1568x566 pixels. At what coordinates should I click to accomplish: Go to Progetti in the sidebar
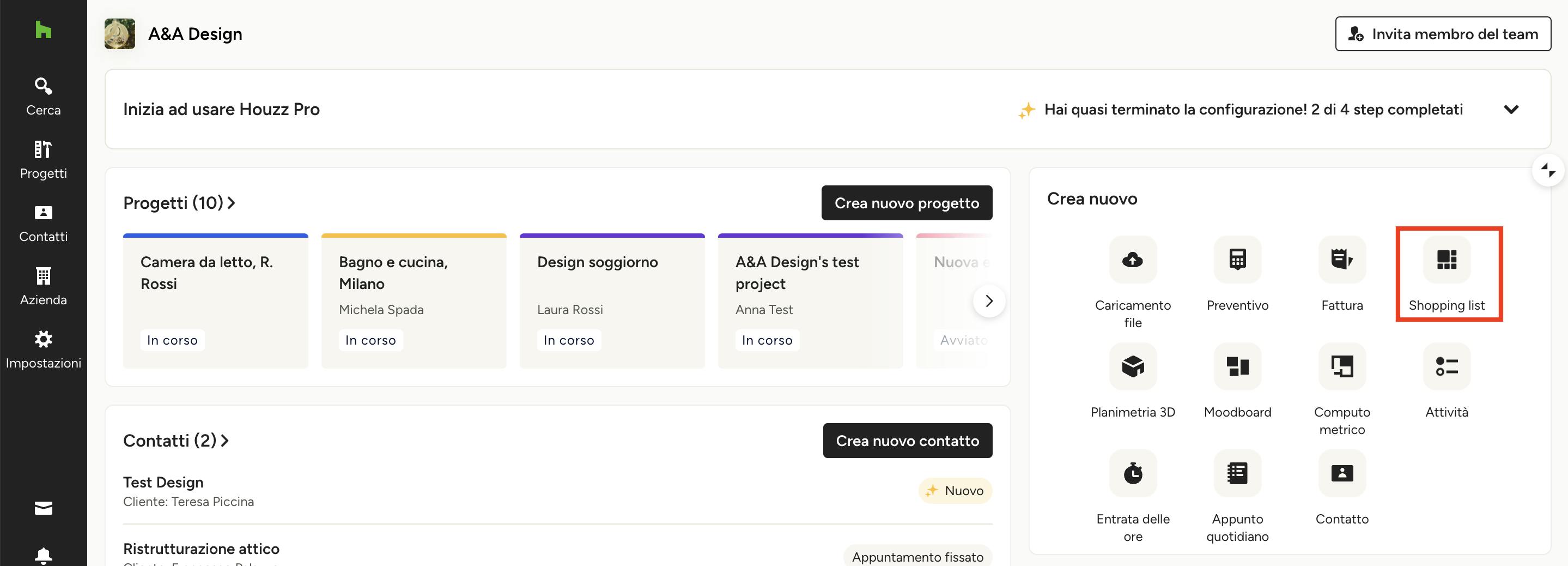click(43, 160)
